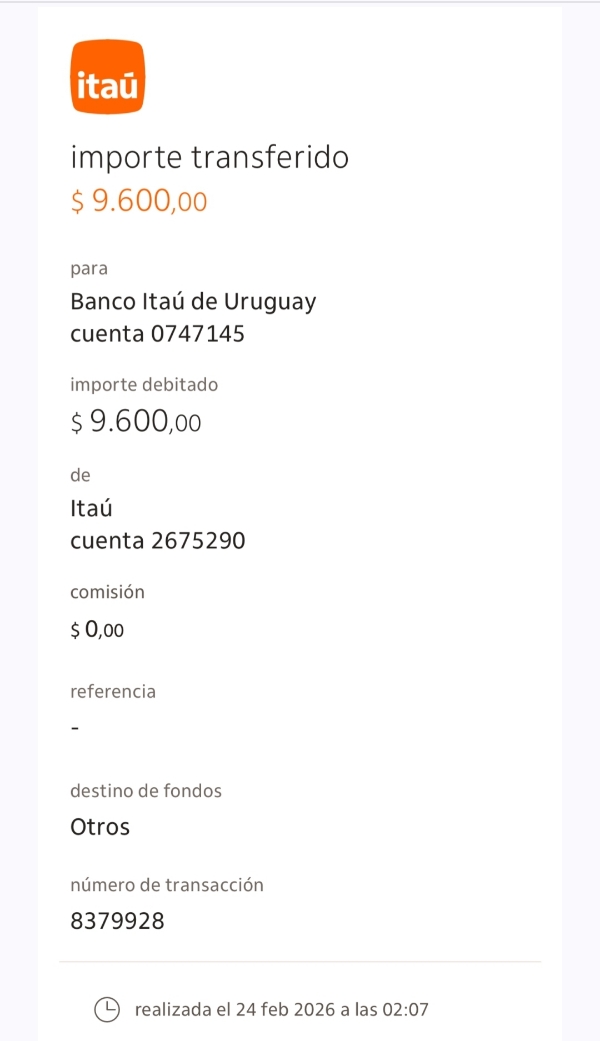
Task: Select the "importe transferido" heading
Action: pos(209,158)
